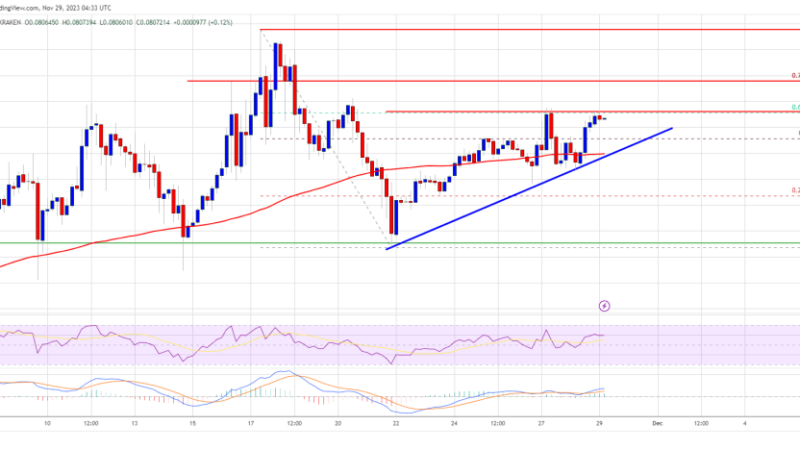Click date label 29 on time axis
The image size is (800, 450).
click(x=599, y=423)
